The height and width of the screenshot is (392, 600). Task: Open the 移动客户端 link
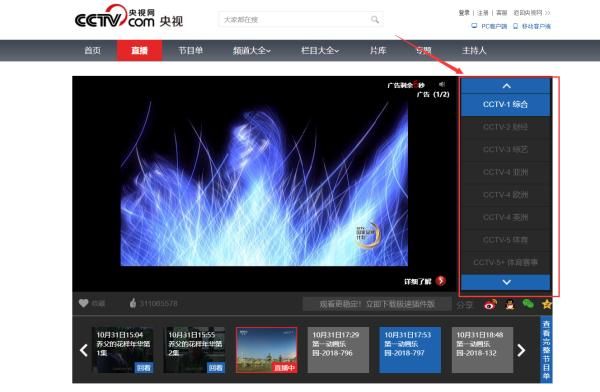pos(536,26)
